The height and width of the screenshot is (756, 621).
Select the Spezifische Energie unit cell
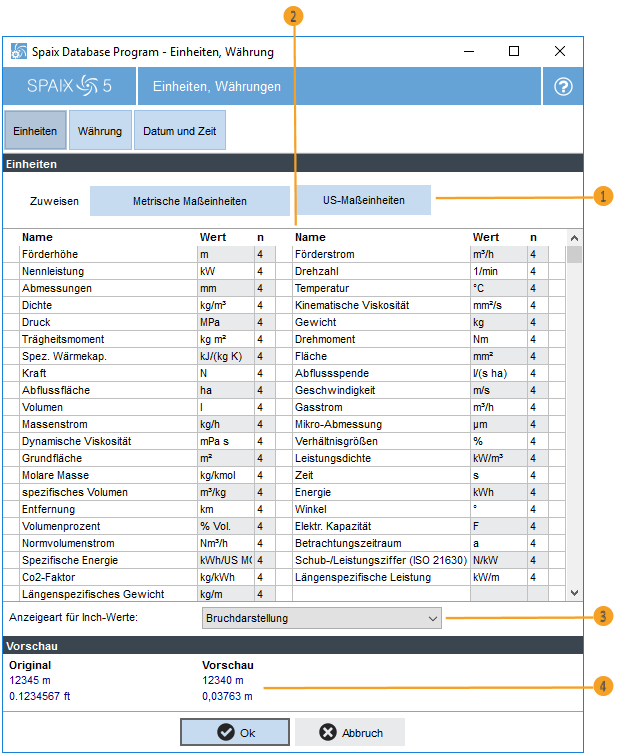pyautogui.click(x=226, y=560)
